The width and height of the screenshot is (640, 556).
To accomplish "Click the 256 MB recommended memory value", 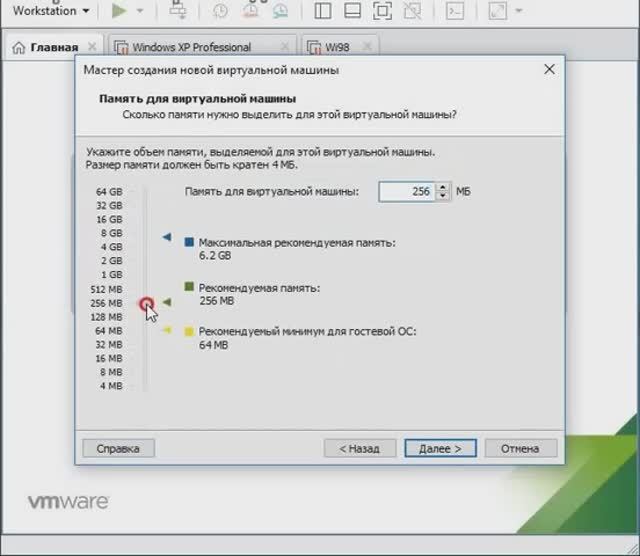I will pos(216,301).
